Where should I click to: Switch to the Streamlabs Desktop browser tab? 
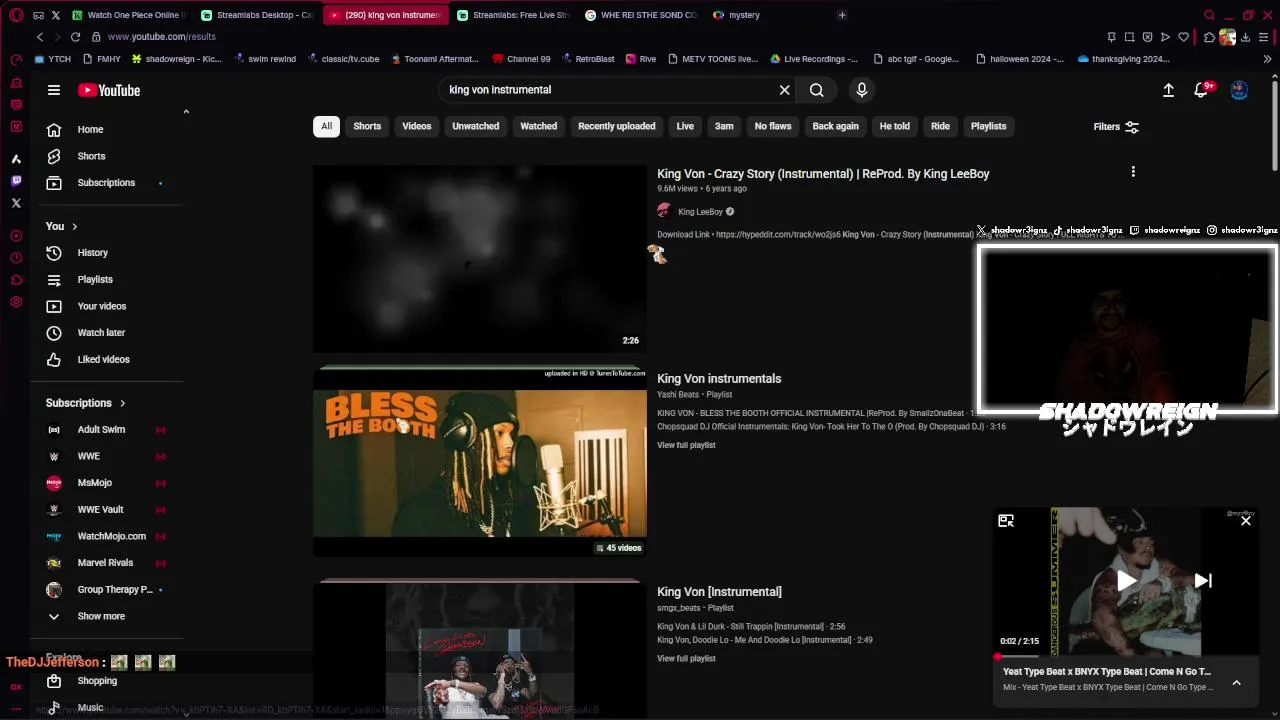tap(257, 15)
